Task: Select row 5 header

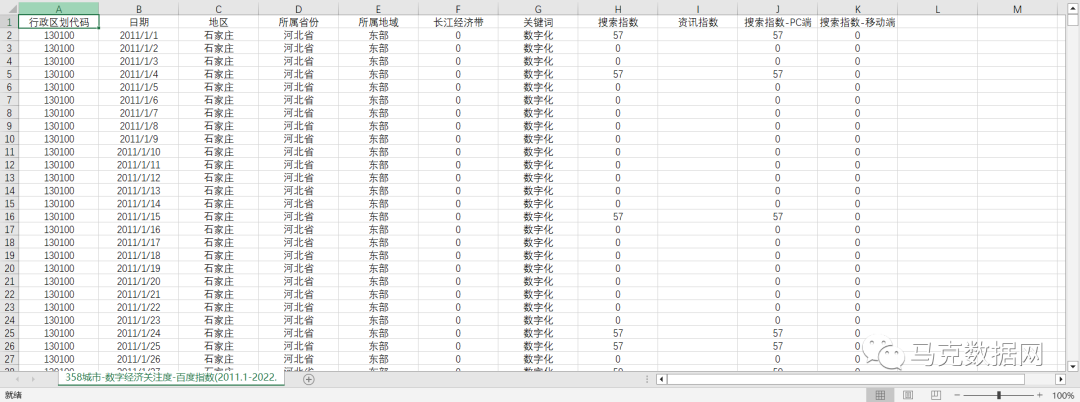Action: pos(9,74)
